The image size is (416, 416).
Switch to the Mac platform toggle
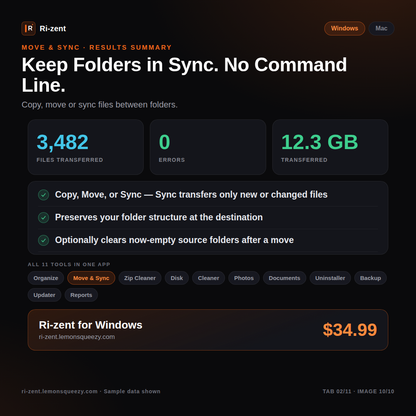pyautogui.click(x=381, y=28)
